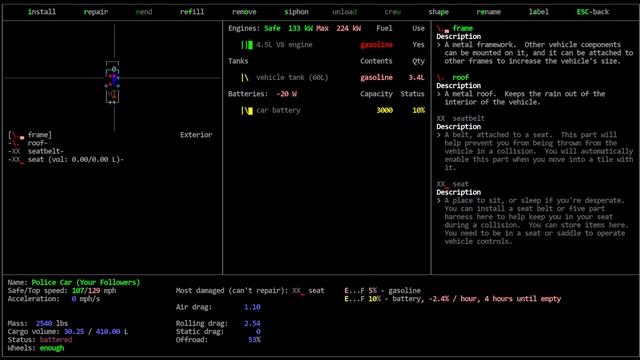Select the seatbelt- entry in parts list
640x360 pixels.
[x=36, y=151]
